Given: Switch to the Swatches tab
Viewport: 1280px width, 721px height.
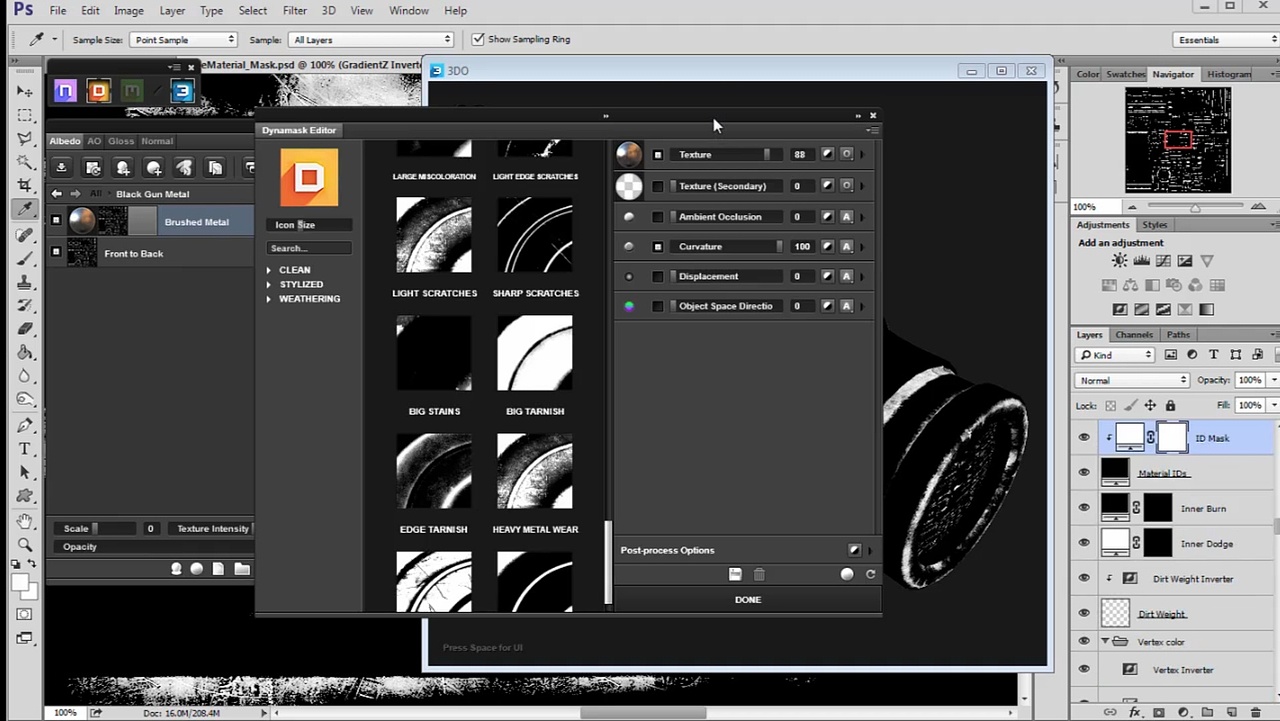Looking at the screenshot, I should (x=1125, y=74).
